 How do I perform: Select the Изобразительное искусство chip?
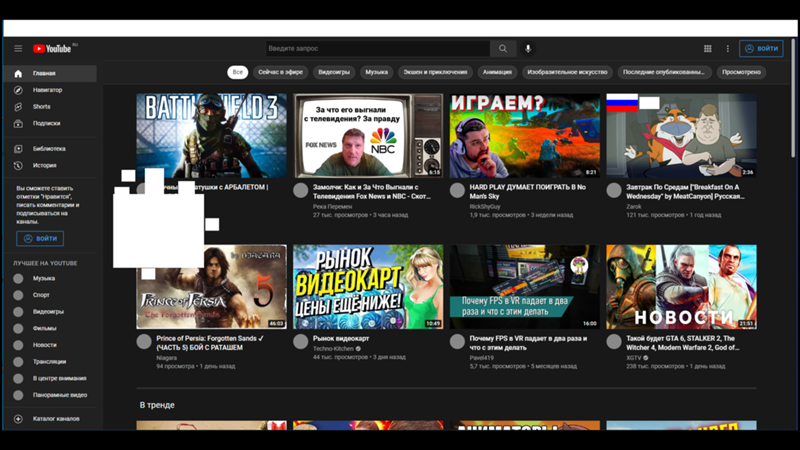tap(567, 72)
